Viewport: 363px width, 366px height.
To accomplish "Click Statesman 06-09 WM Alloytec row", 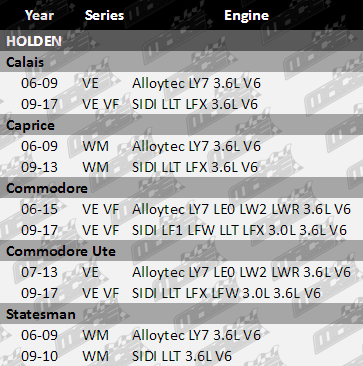I will pyautogui.click(x=181, y=335).
